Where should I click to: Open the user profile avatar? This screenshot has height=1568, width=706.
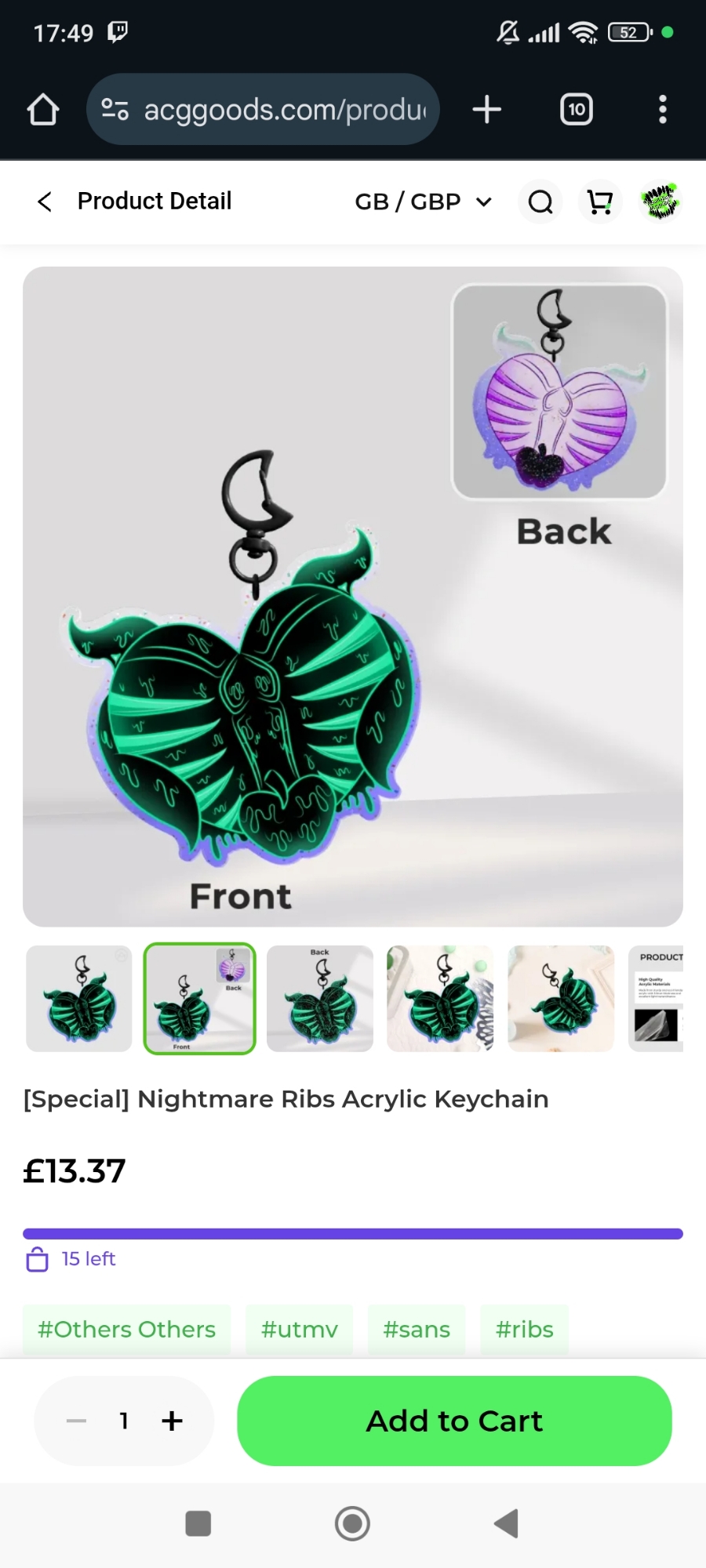pyautogui.click(x=661, y=201)
